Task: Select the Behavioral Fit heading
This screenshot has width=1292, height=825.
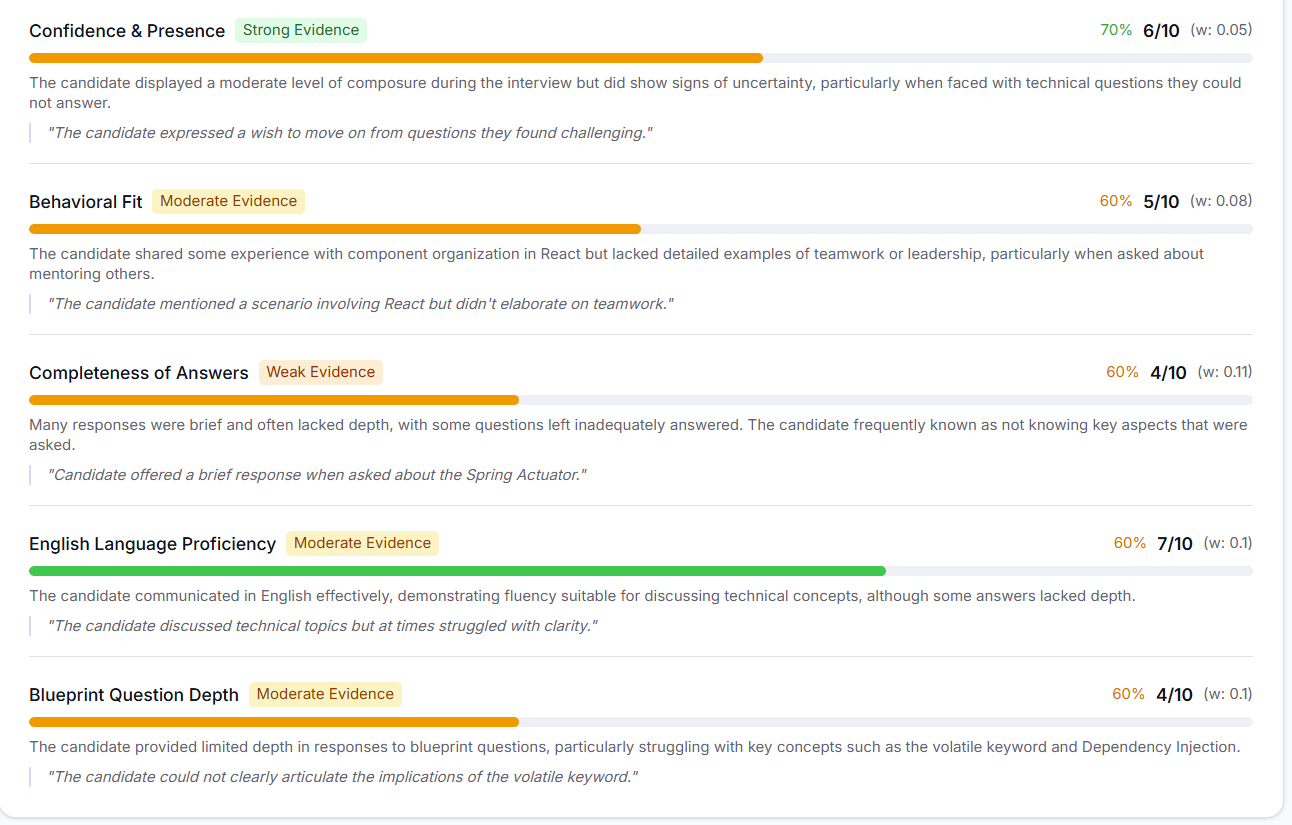Action: 86,202
